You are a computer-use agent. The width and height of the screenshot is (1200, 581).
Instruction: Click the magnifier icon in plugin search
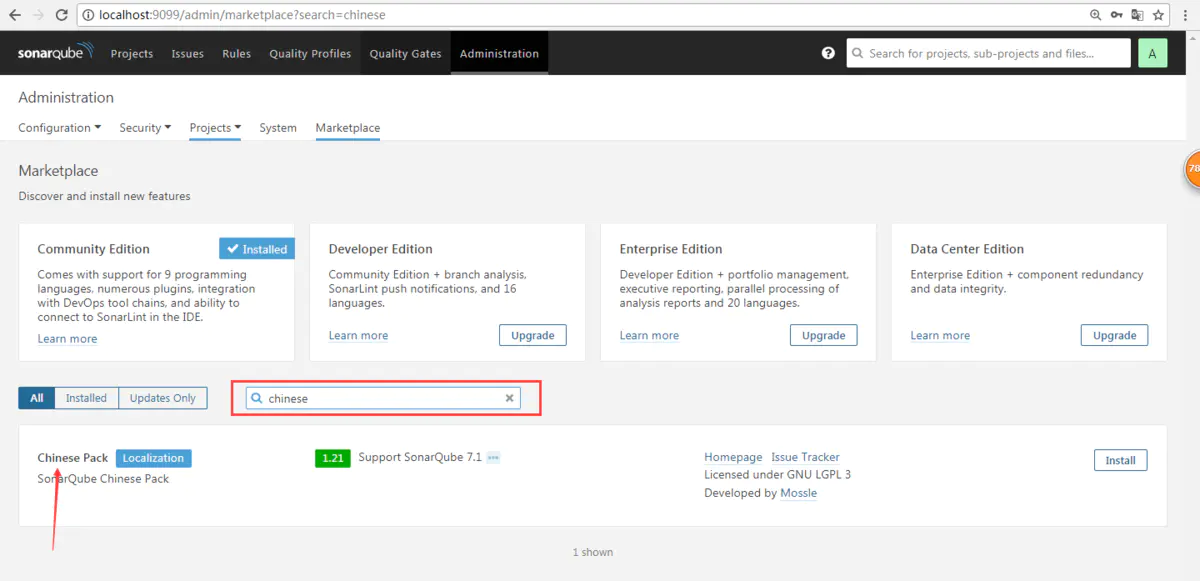pos(257,398)
